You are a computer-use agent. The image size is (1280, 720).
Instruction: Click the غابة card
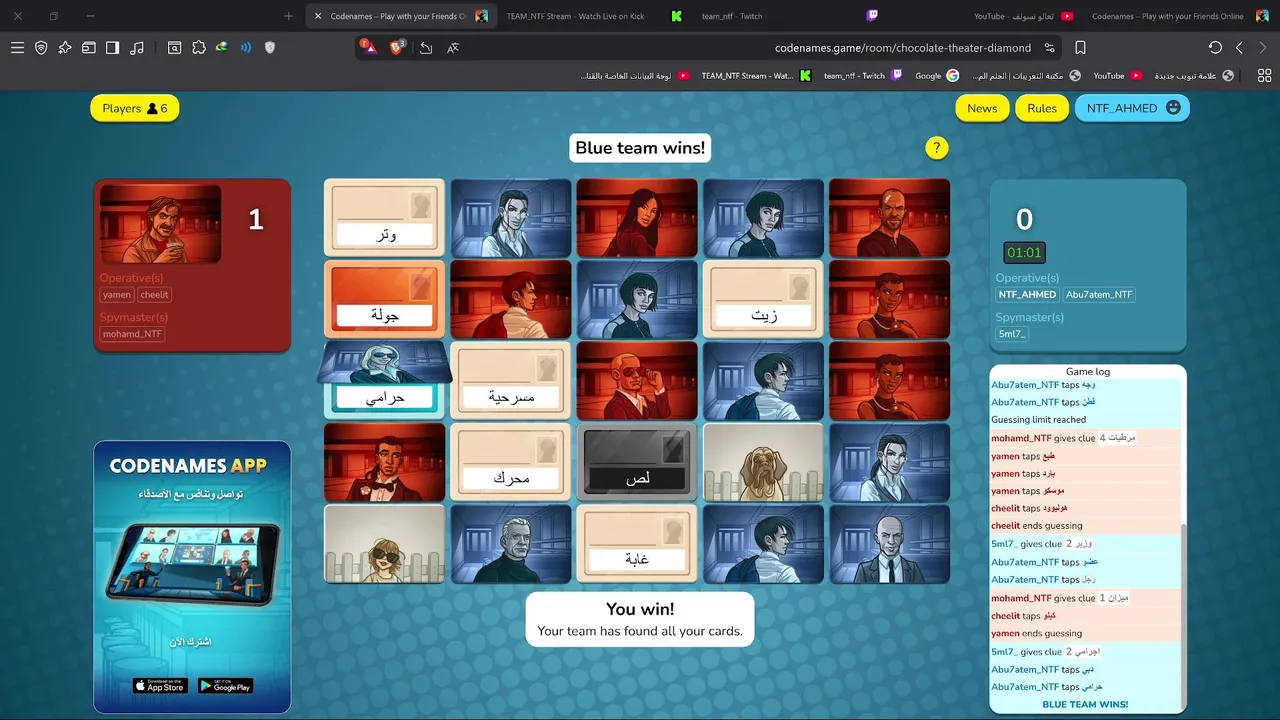637,543
